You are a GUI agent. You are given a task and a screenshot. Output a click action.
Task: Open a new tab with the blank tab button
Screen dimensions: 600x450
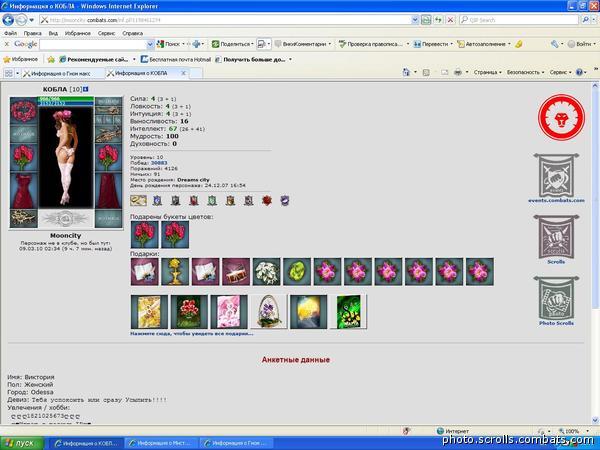click(196, 73)
